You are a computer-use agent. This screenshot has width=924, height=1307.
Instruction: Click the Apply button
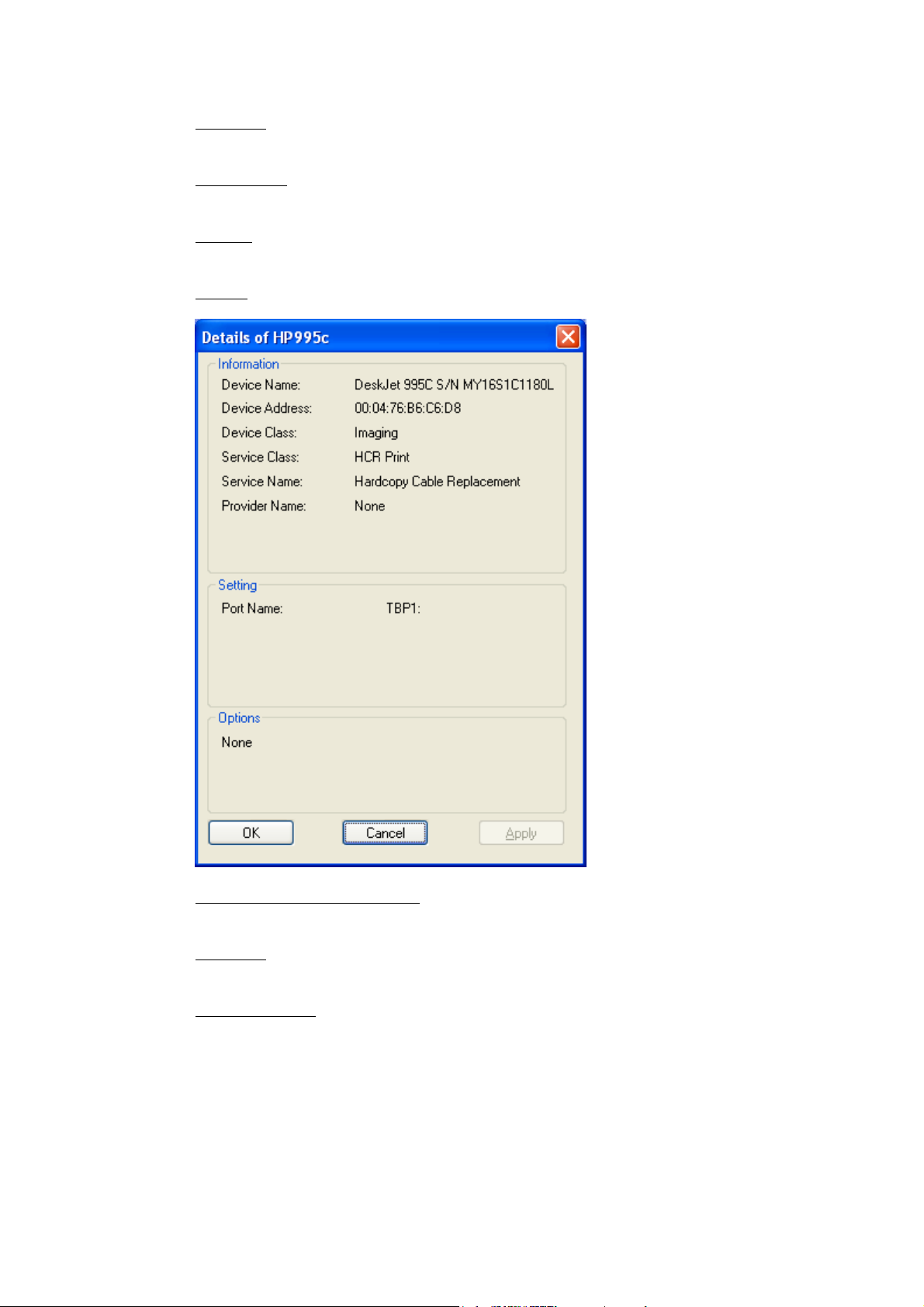[521, 833]
